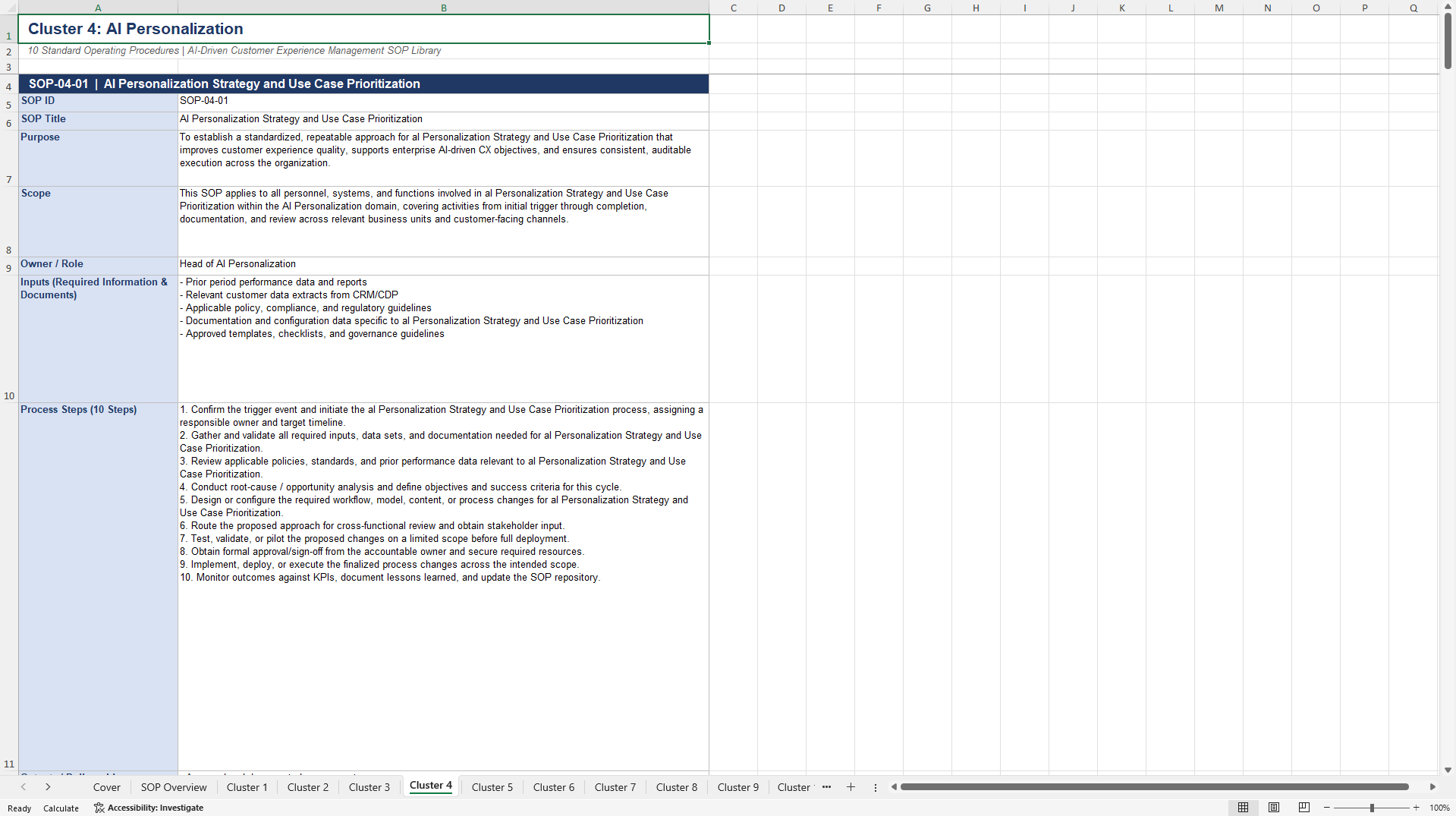Click the tab bar split handle dots

pyautogui.click(x=876, y=787)
